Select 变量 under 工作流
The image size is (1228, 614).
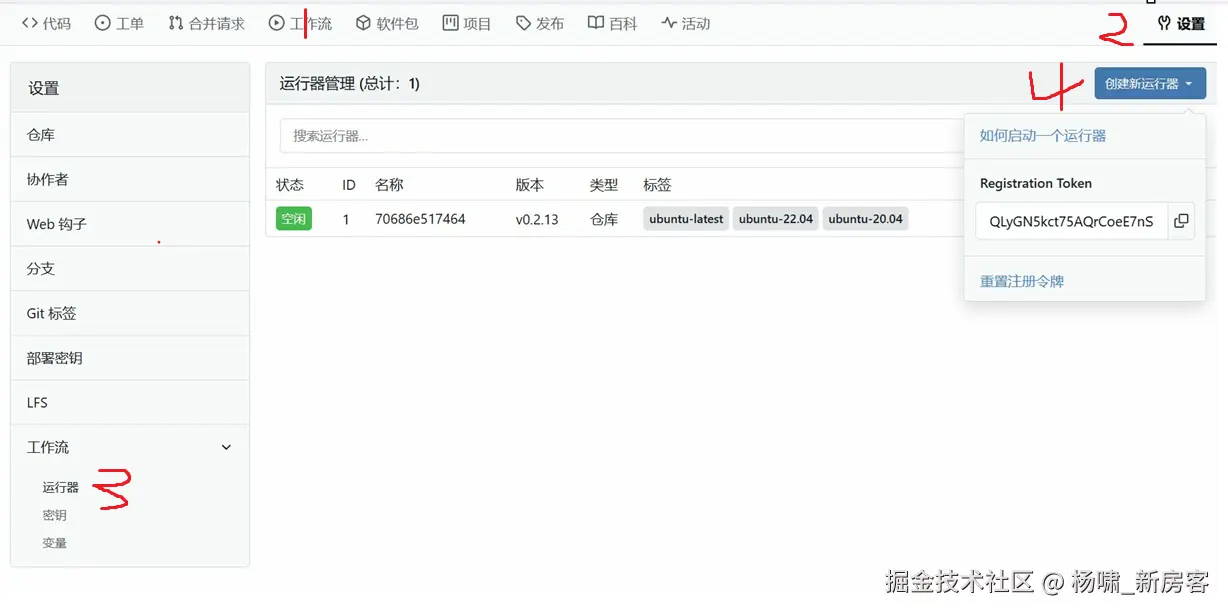pos(54,543)
